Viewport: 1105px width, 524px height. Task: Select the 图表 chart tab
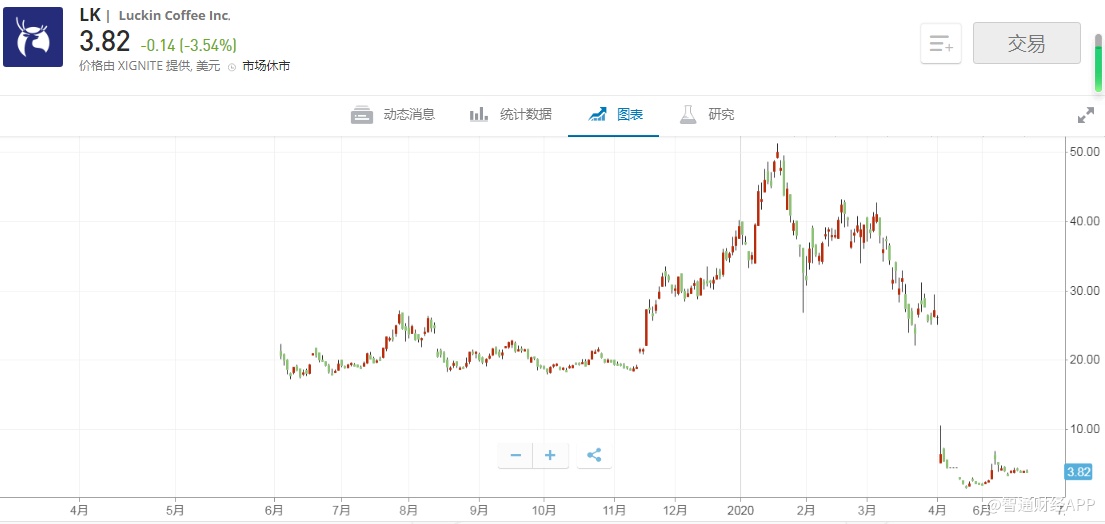point(615,114)
